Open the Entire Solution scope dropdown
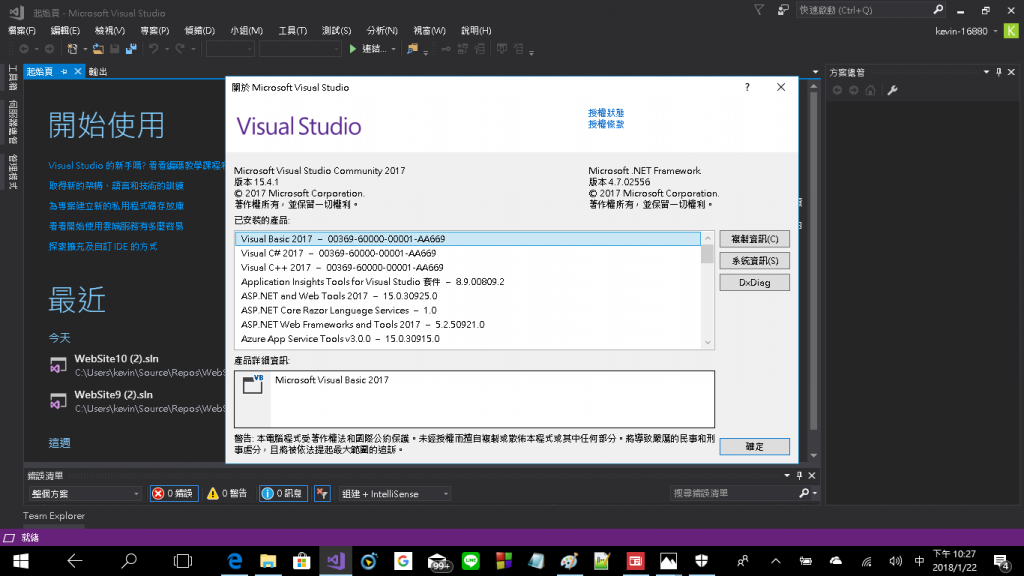The height and width of the screenshot is (576, 1024). 85,494
